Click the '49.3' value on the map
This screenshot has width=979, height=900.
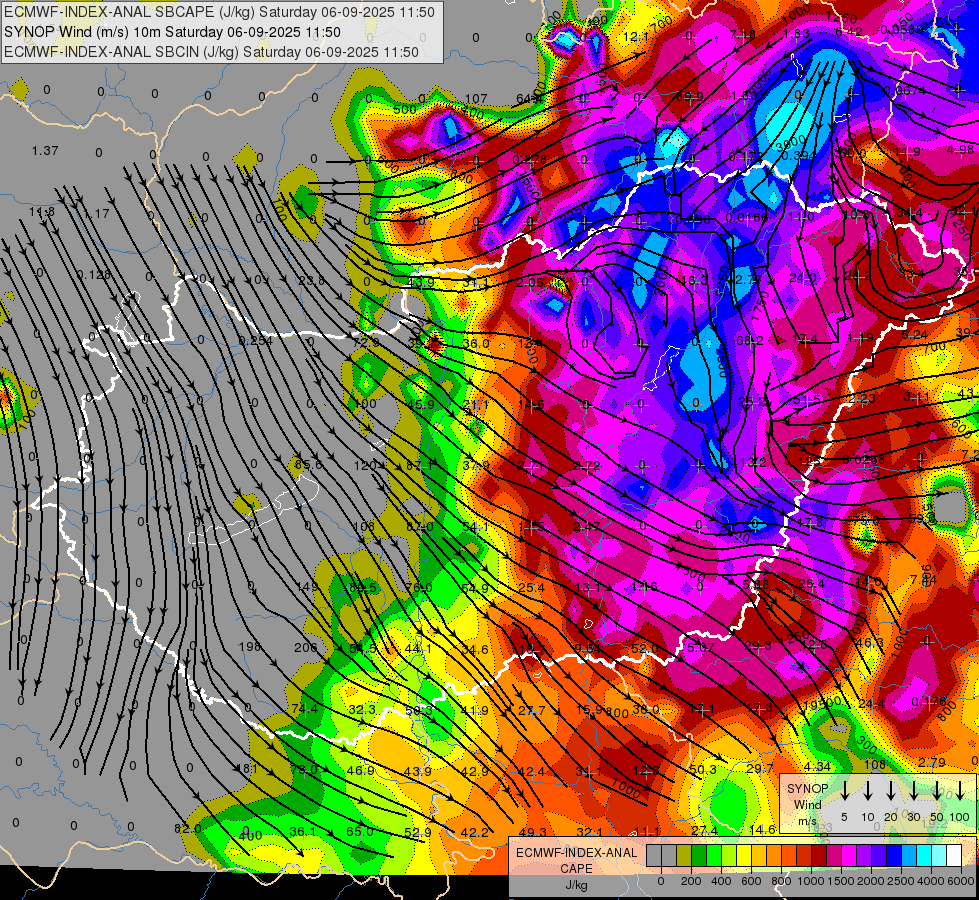pos(533,833)
